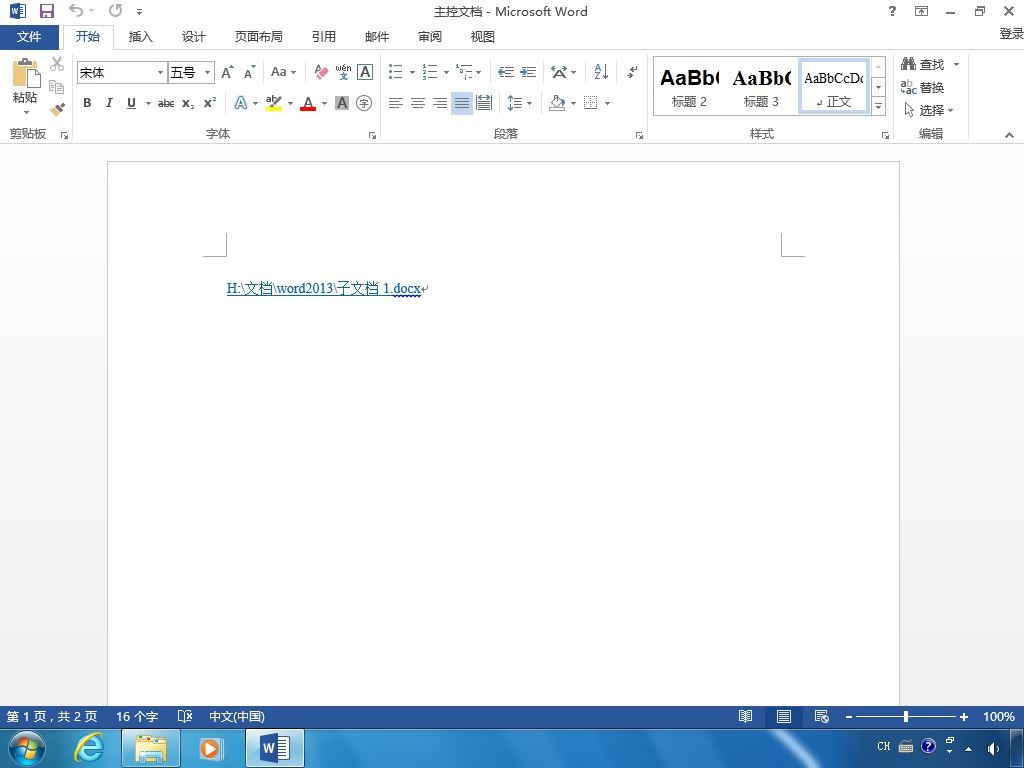The image size is (1024, 768).
Task: Apply yellow text highlight color
Action: 274,103
